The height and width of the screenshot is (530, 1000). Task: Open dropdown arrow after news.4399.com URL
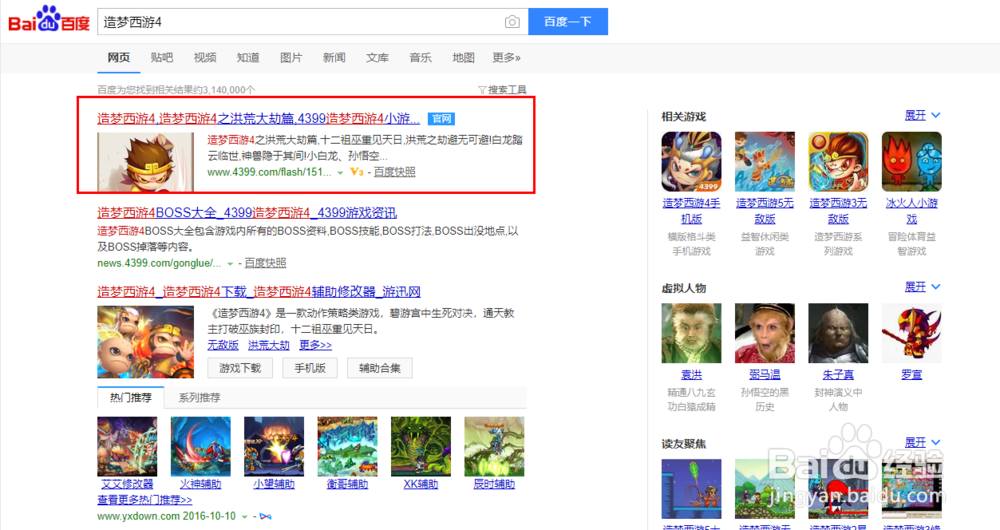(230, 263)
